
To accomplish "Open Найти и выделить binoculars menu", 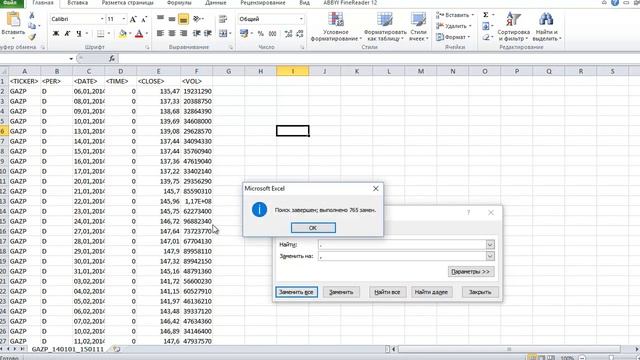I will click(547, 27).
